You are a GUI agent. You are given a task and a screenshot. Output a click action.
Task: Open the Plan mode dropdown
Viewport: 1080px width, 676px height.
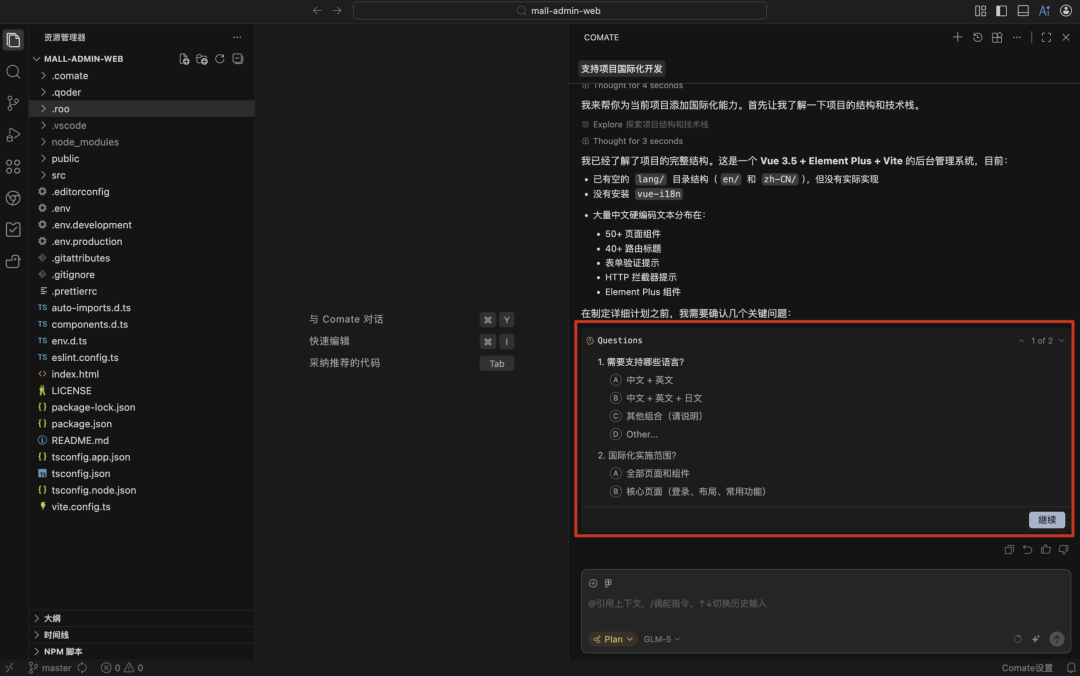click(612, 639)
